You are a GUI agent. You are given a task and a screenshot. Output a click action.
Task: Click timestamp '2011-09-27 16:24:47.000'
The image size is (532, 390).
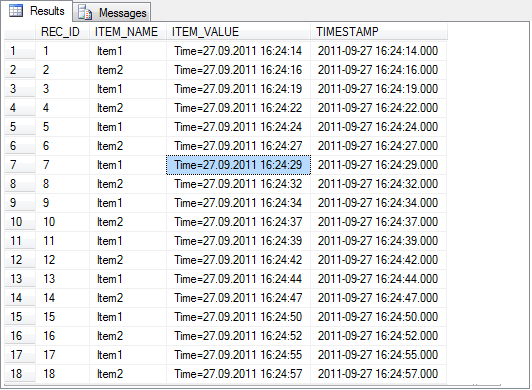click(x=379, y=298)
